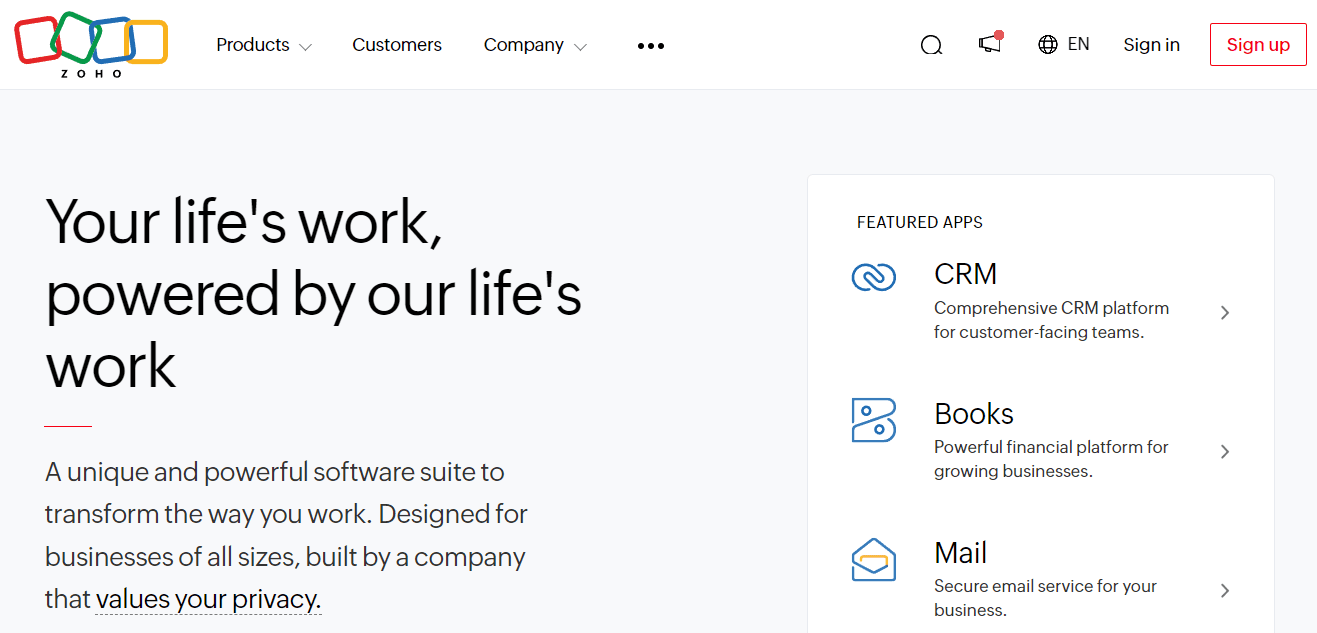Select the Books app icon

coord(873,419)
